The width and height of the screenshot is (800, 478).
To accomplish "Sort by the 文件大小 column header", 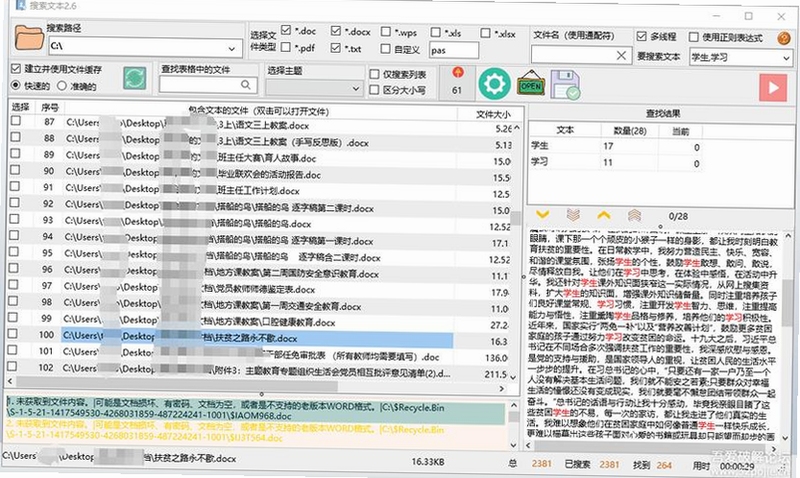I will (491, 114).
